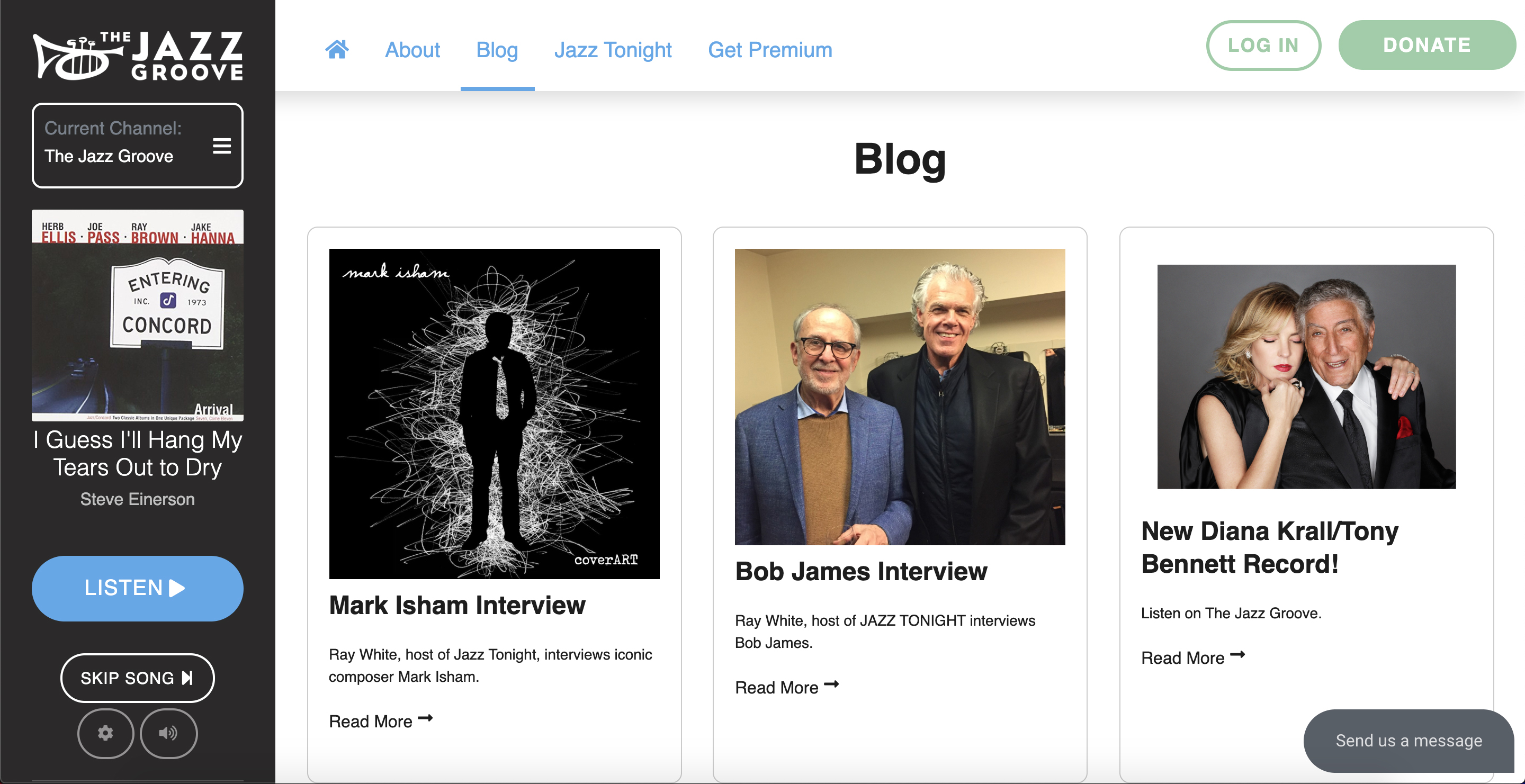This screenshot has width=1525, height=784.
Task: Read More on Mark Isham Interview
Action: (x=381, y=722)
